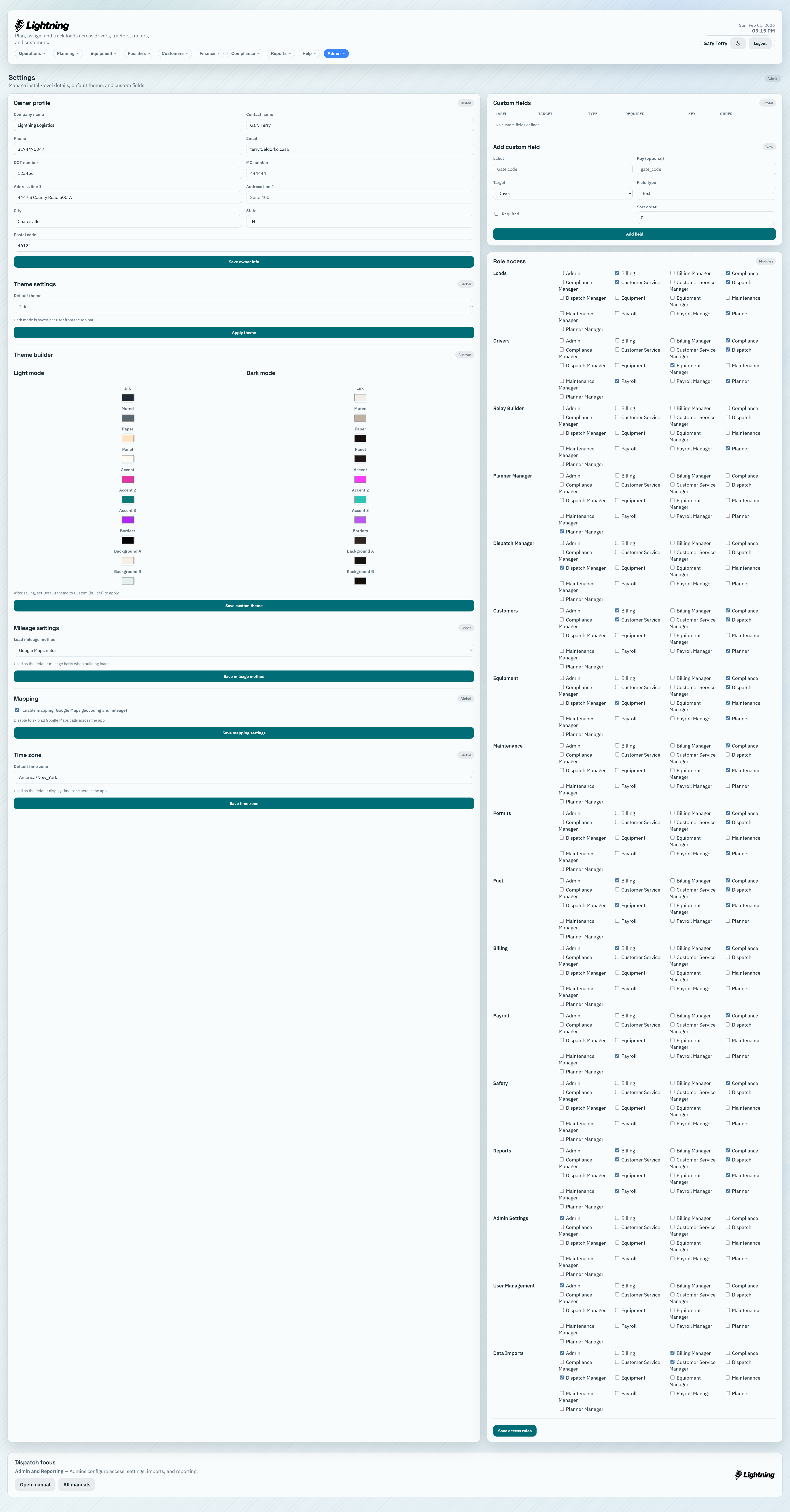Open the Load mileage method dropdown
This screenshot has width=790, height=1512.
pos(244,650)
